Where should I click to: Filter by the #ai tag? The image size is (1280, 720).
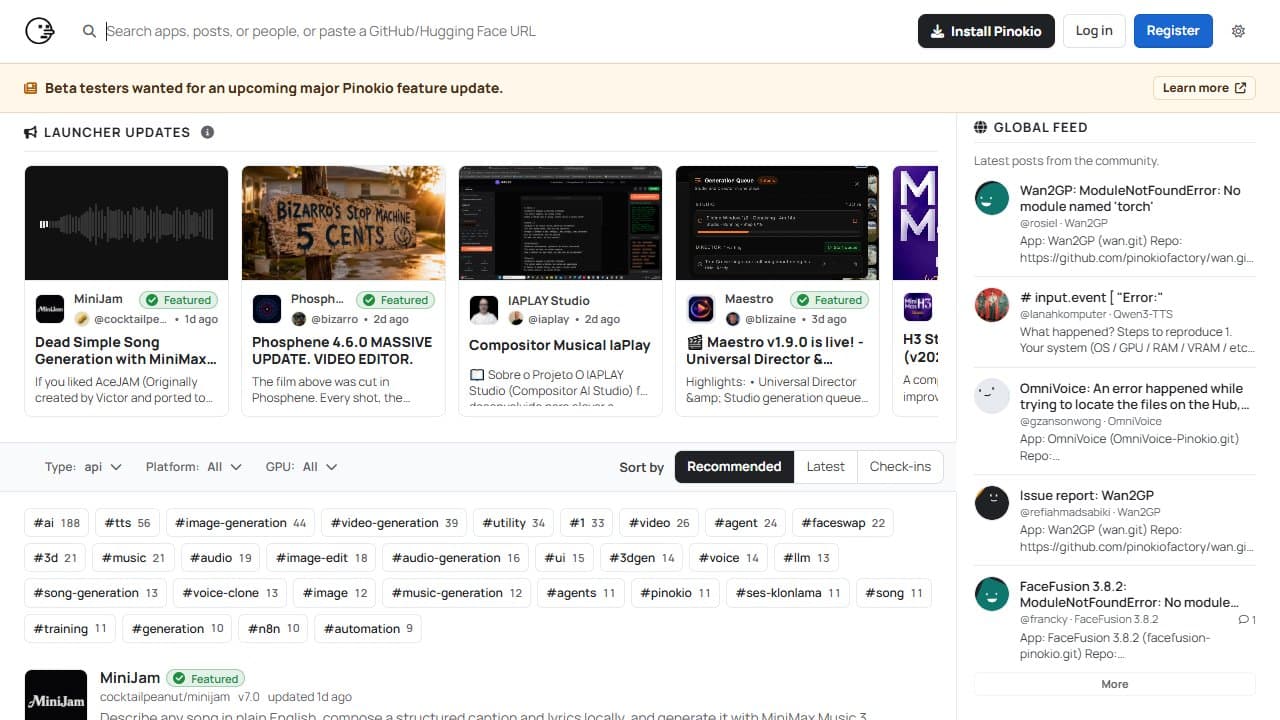(57, 523)
